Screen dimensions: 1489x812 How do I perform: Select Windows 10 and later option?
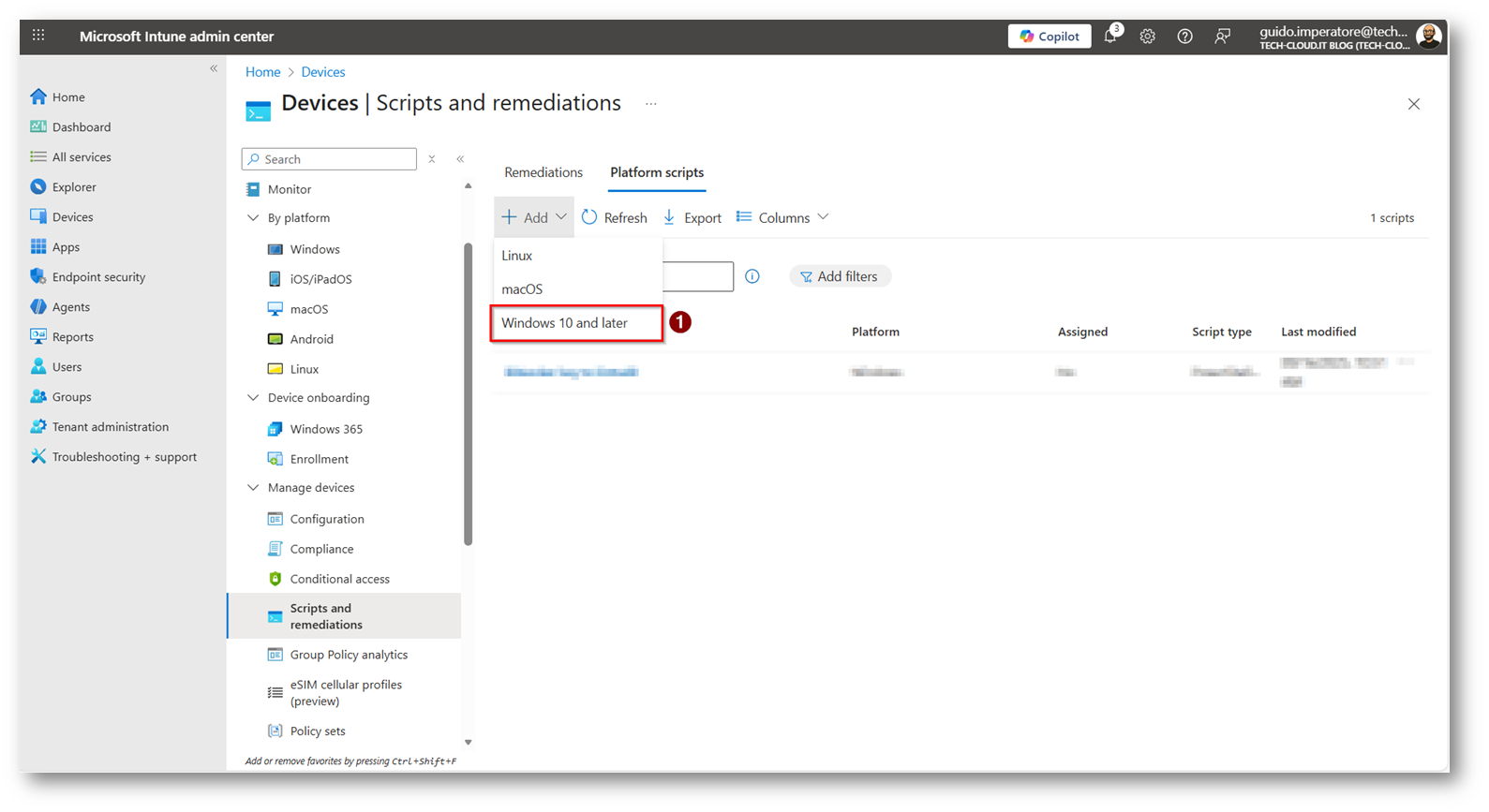[x=565, y=323]
